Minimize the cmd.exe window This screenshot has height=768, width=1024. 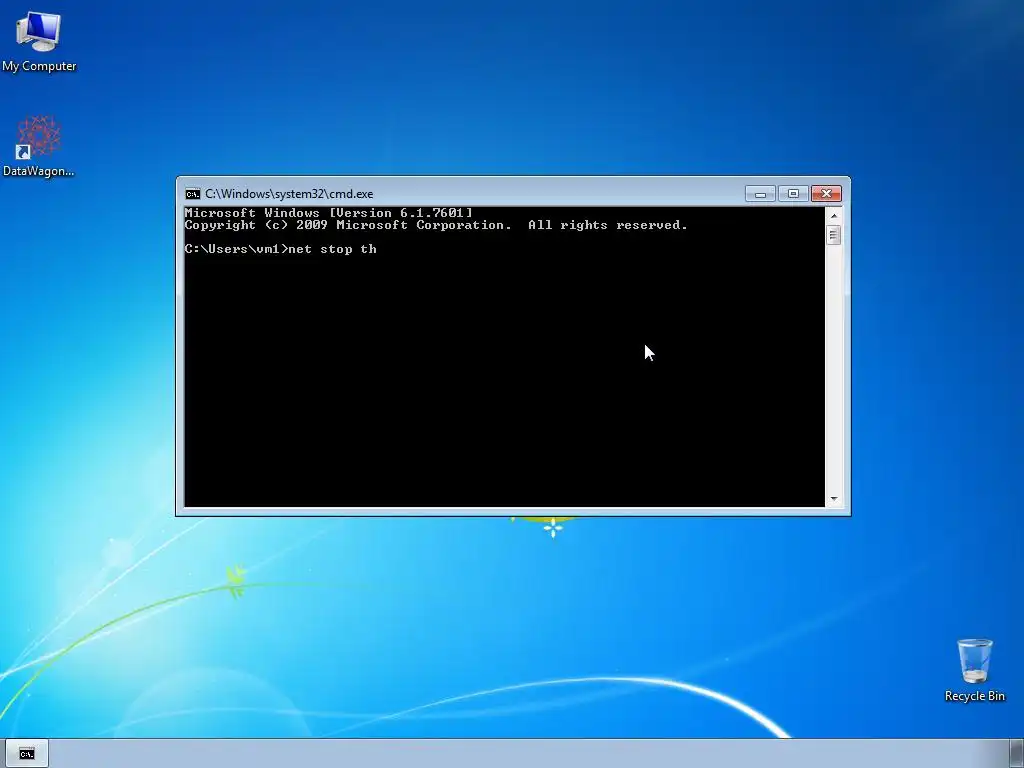760,194
